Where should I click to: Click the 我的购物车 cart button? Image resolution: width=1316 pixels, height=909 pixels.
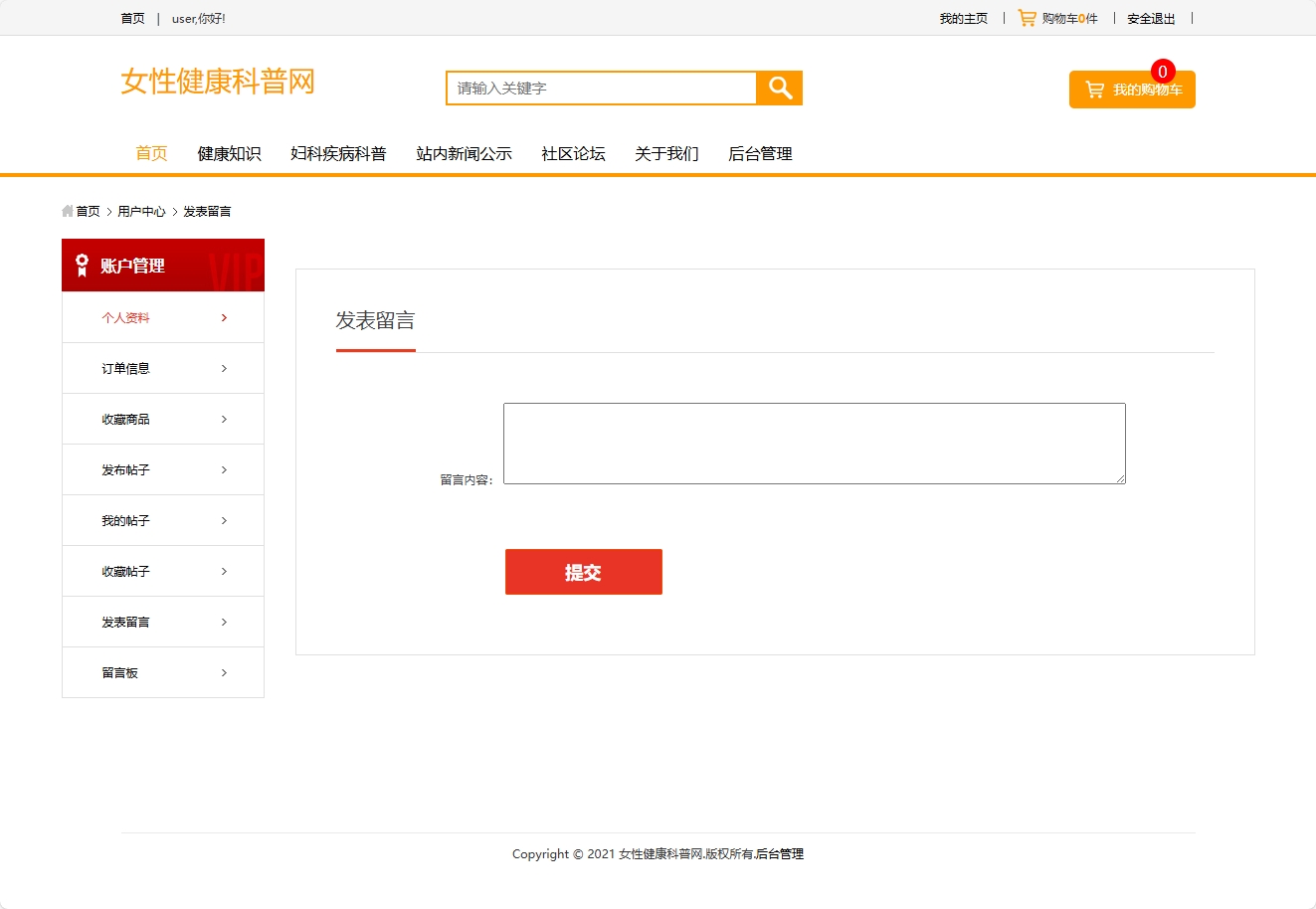1132,89
